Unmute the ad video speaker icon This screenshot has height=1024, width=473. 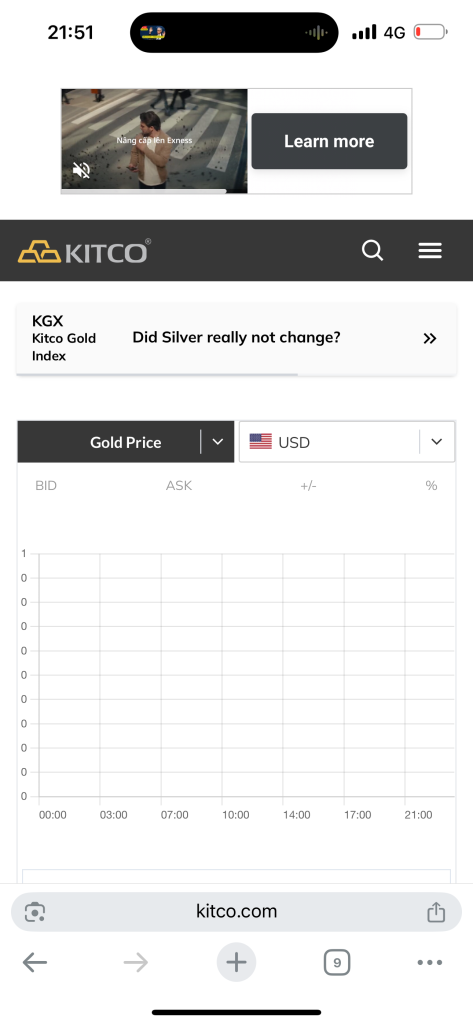click(81, 170)
